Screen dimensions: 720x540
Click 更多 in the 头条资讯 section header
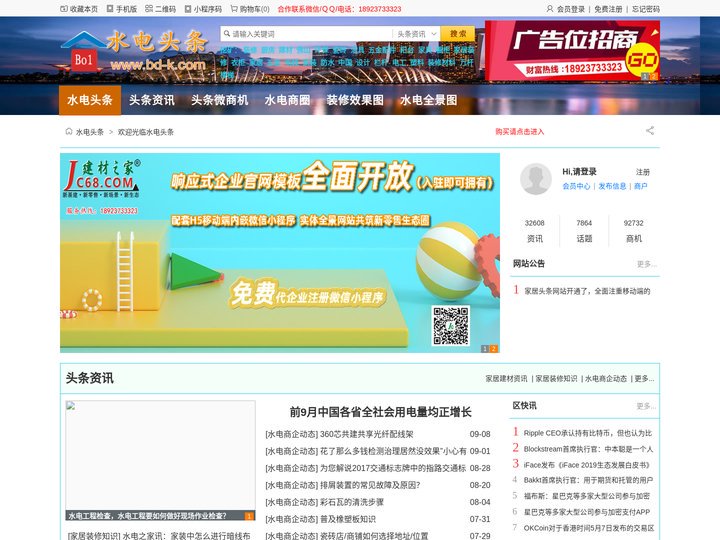pos(644,378)
